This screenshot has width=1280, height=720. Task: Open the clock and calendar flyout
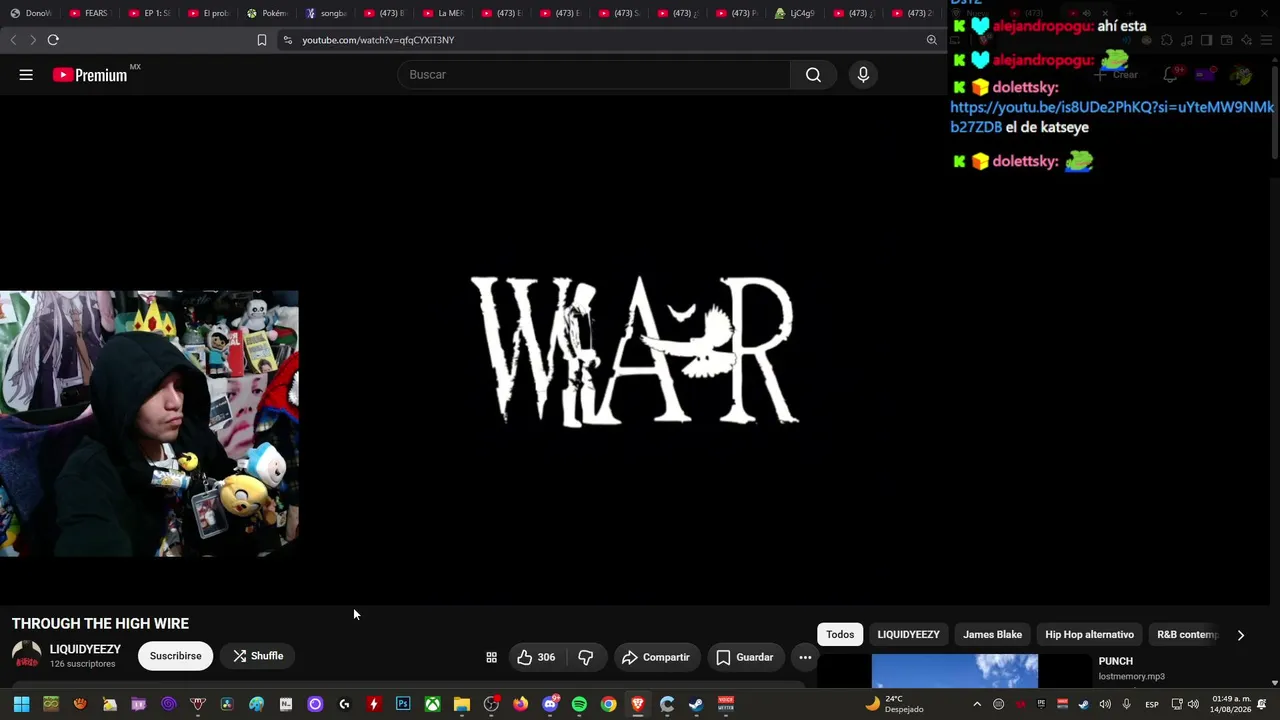pos(1232,704)
